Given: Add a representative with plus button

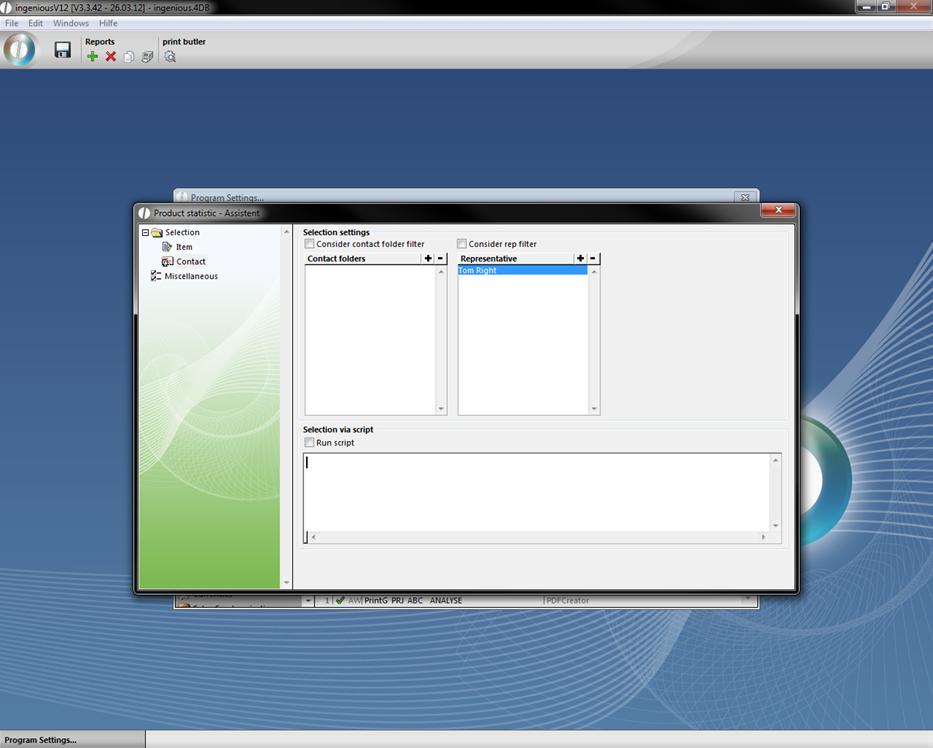Looking at the screenshot, I should pos(581,258).
